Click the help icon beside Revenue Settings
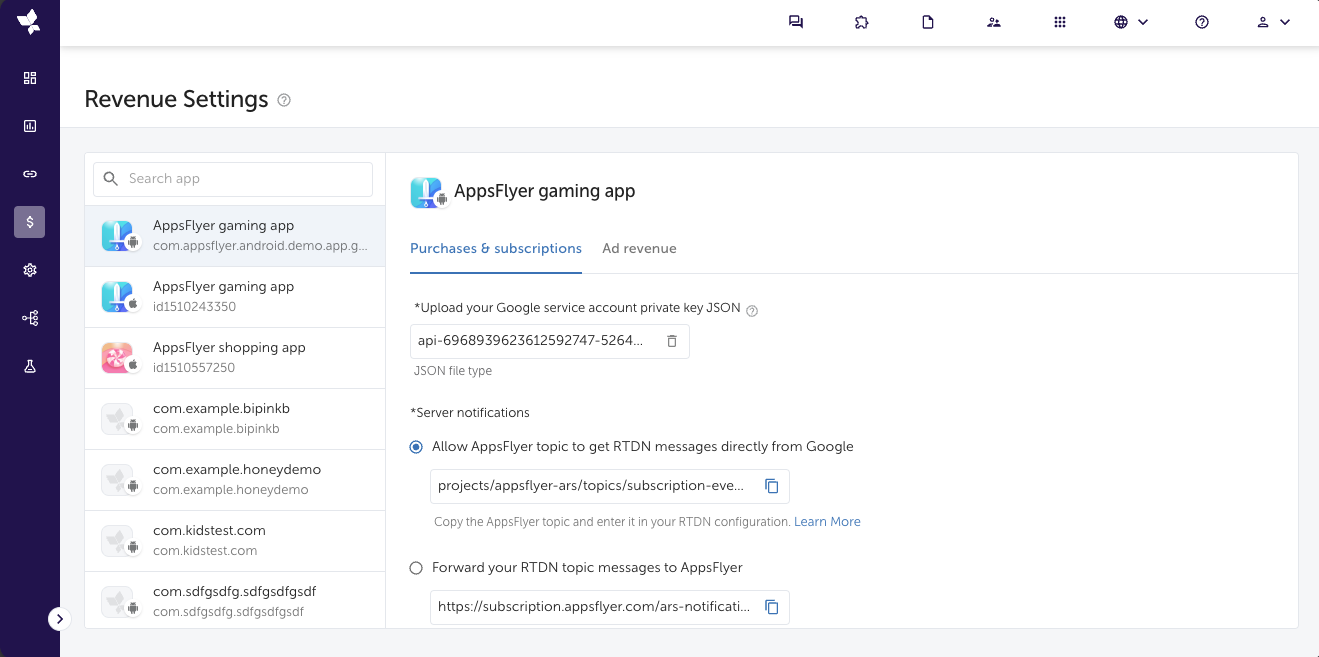The height and width of the screenshot is (657, 1319). click(284, 100)
